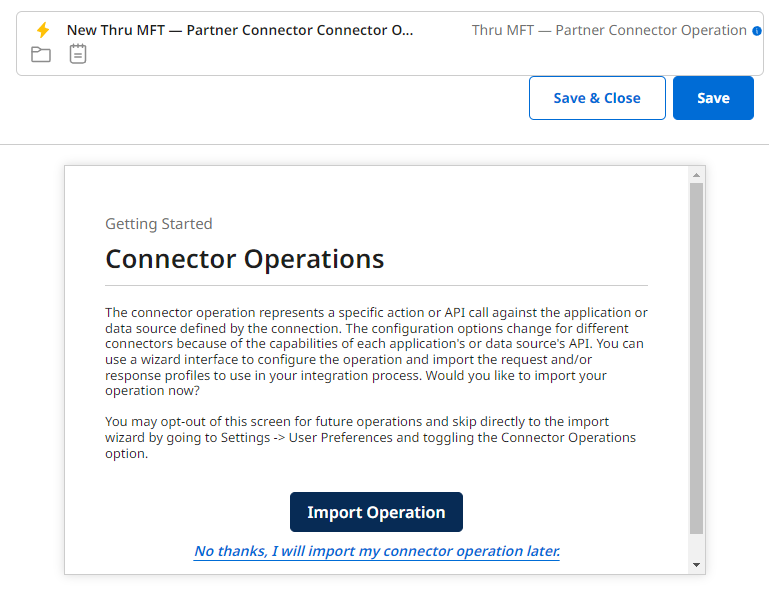Click the 'Getting Started' label
This screenshot has height=589, width=769.
click(x=159, y=224)
